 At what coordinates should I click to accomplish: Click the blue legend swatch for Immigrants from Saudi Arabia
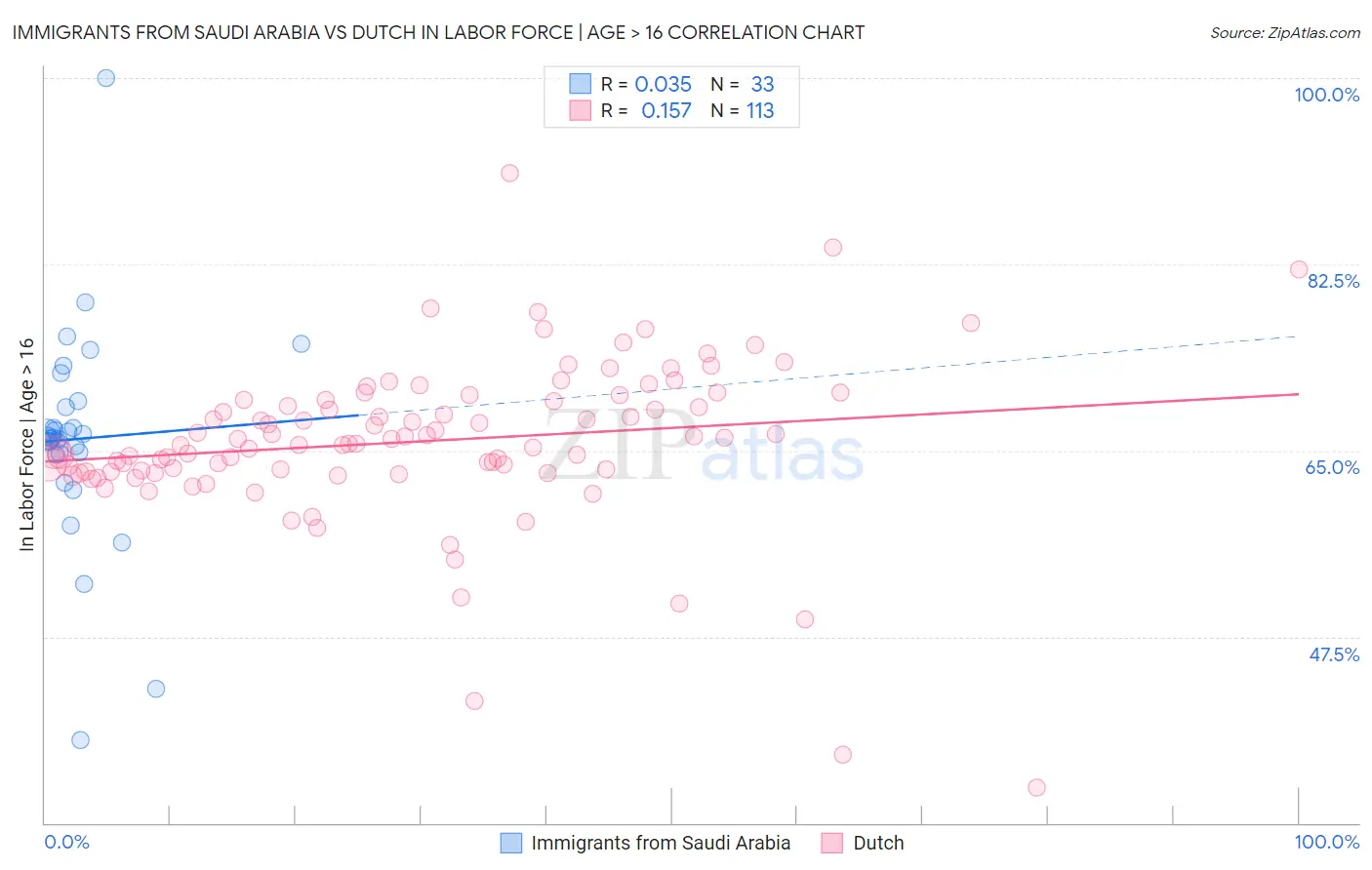coord(511,843)
